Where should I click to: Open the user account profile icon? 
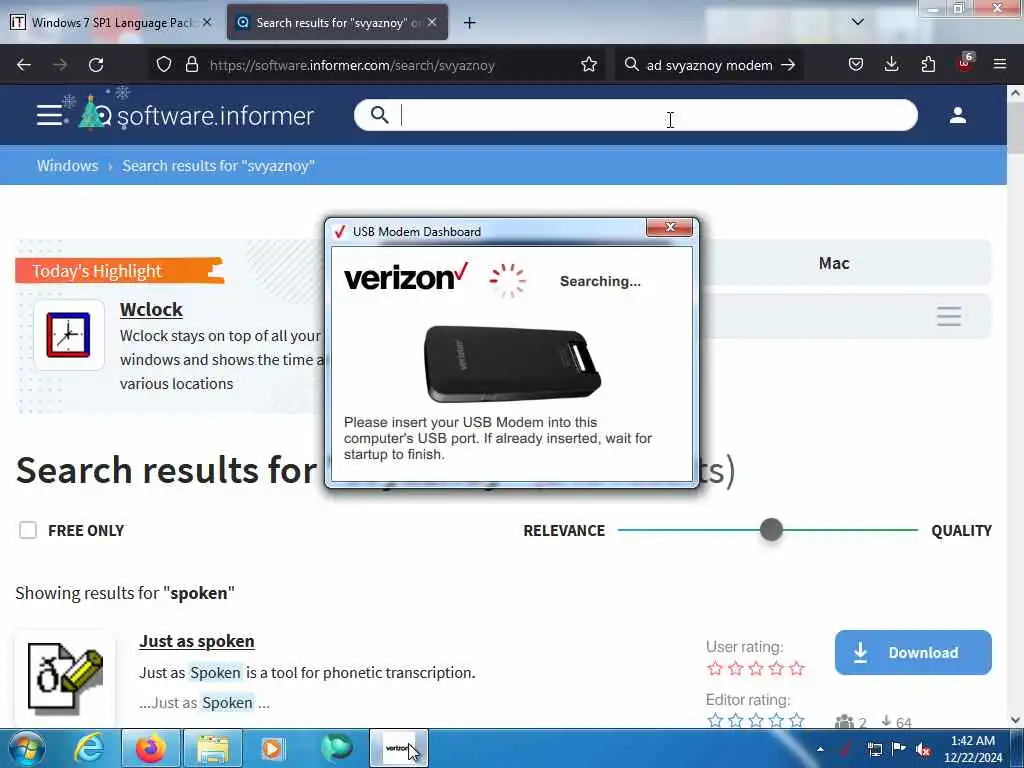coord(958,115)
